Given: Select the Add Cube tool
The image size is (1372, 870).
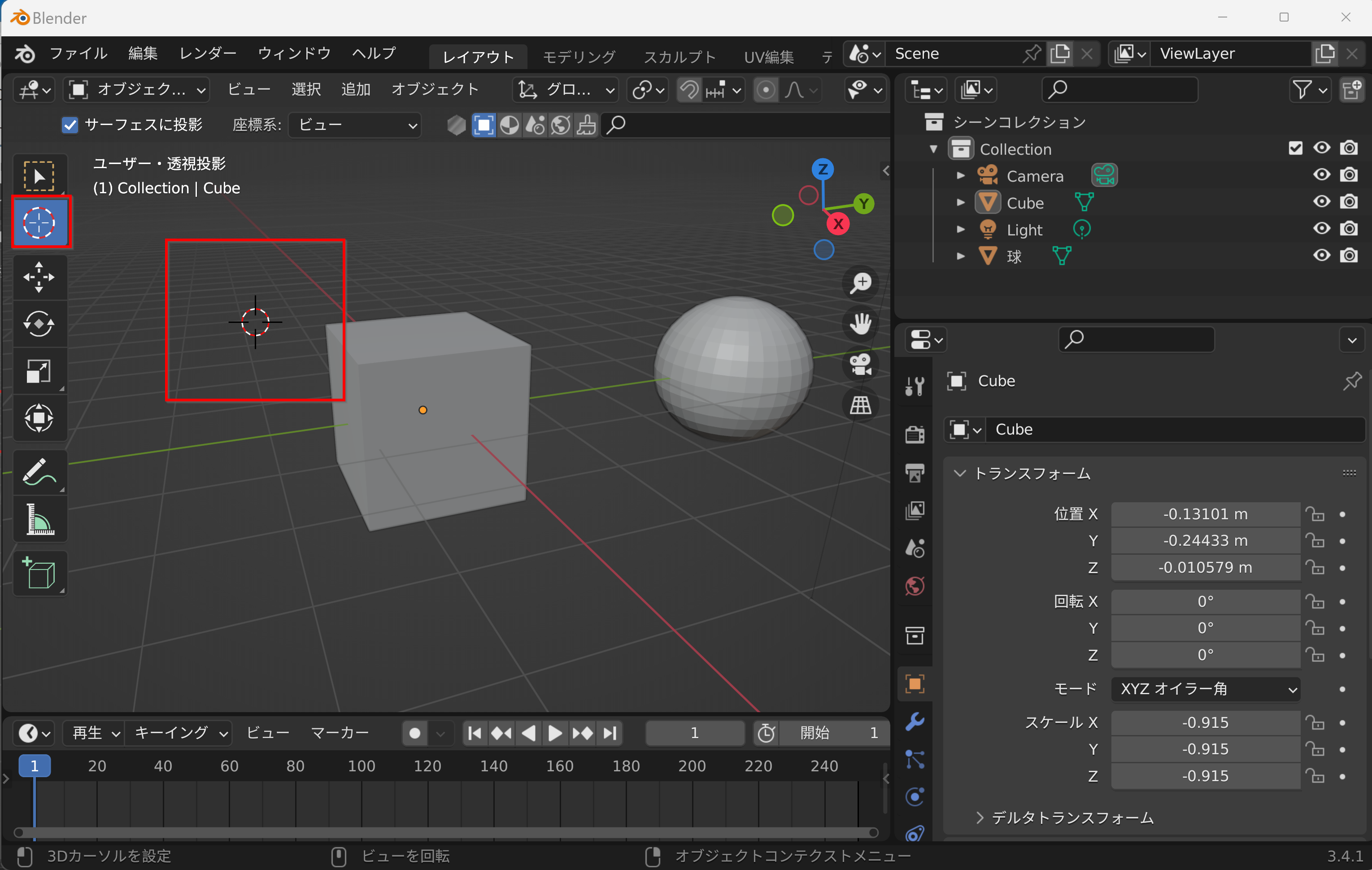Looking at the screenshot, I should pos(39,573).
